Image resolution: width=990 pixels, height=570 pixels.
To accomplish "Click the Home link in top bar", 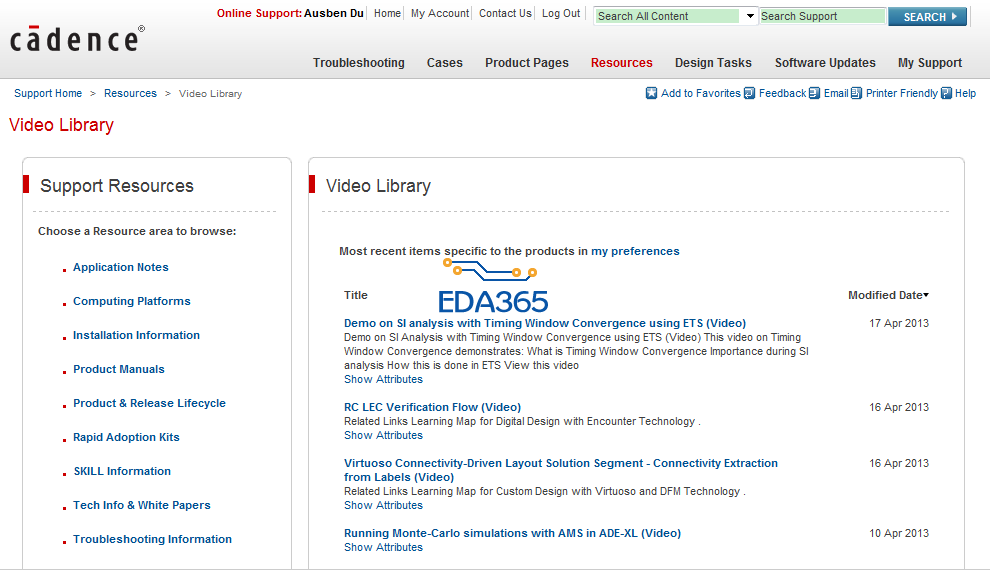I will pos(387,13).
